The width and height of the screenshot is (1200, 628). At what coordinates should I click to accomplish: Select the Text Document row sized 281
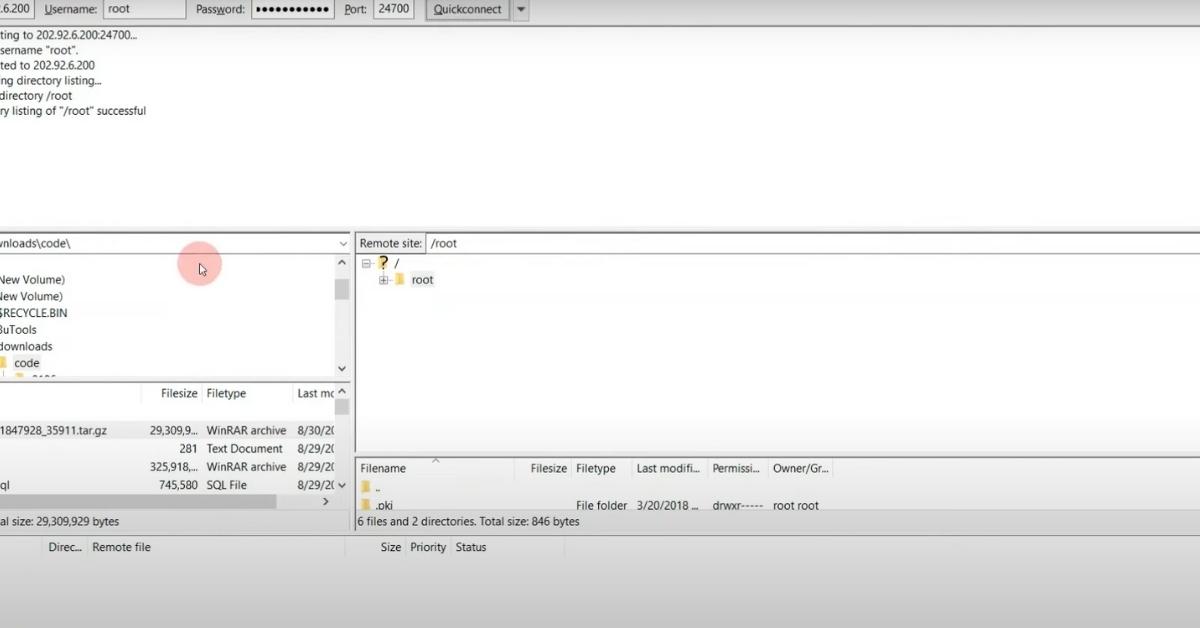[167, 449]
